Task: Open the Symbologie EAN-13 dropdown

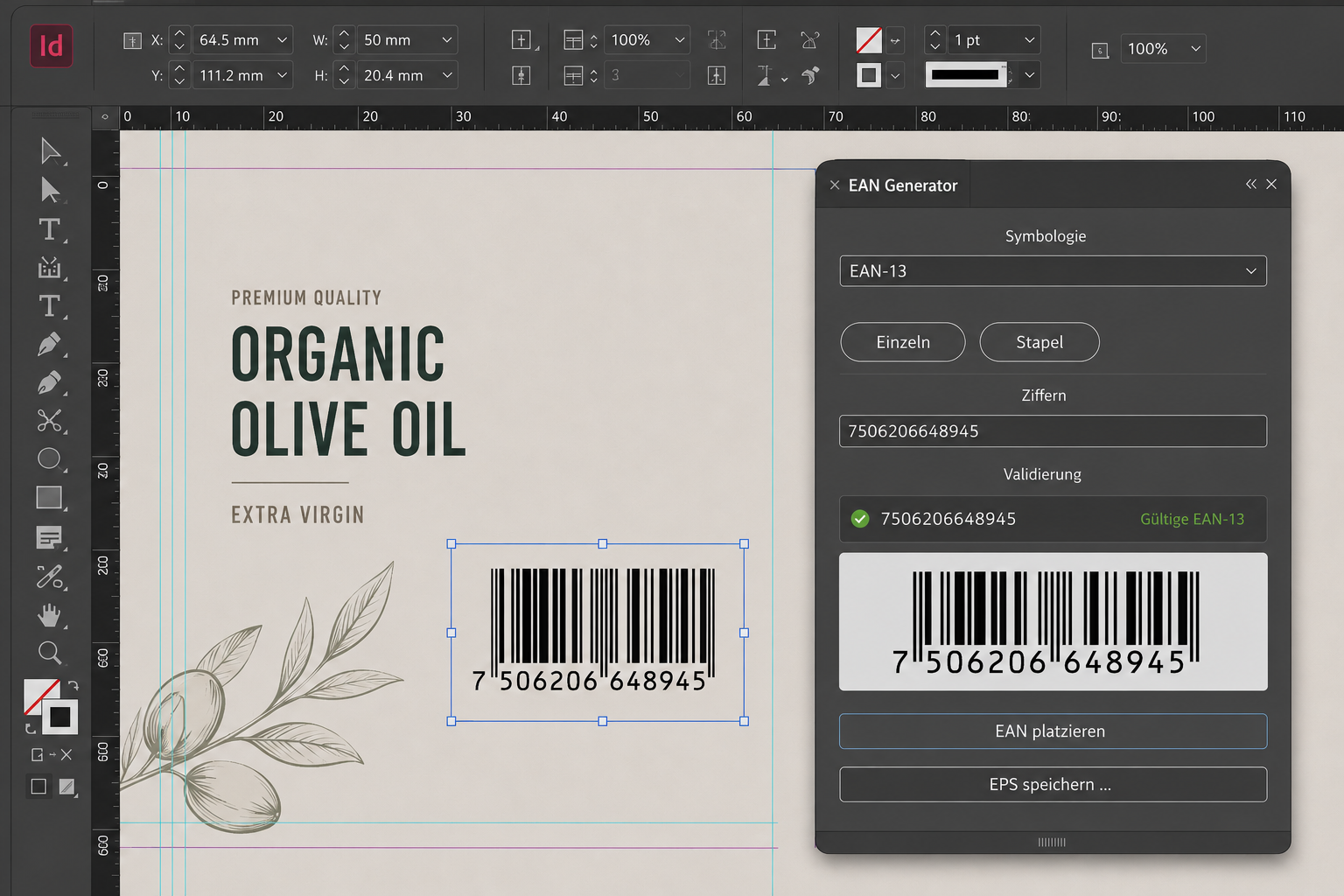Action: click(1053, 271)
